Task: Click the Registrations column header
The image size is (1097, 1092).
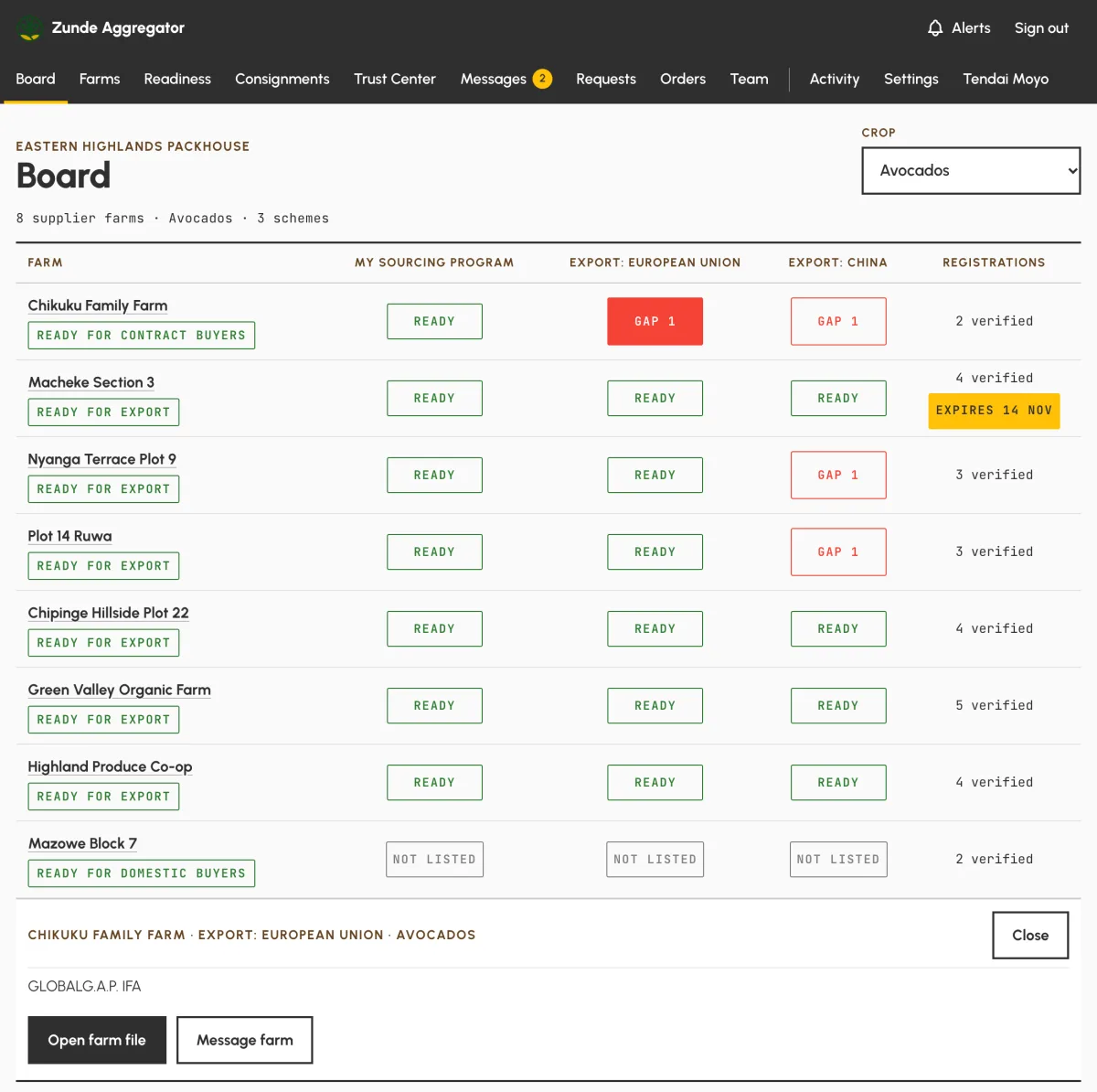Action: 994,262
